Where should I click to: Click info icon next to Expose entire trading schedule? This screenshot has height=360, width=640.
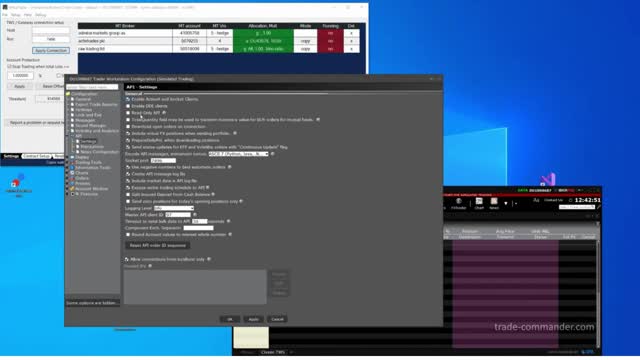pyautogui.click(x=208, y=187)
